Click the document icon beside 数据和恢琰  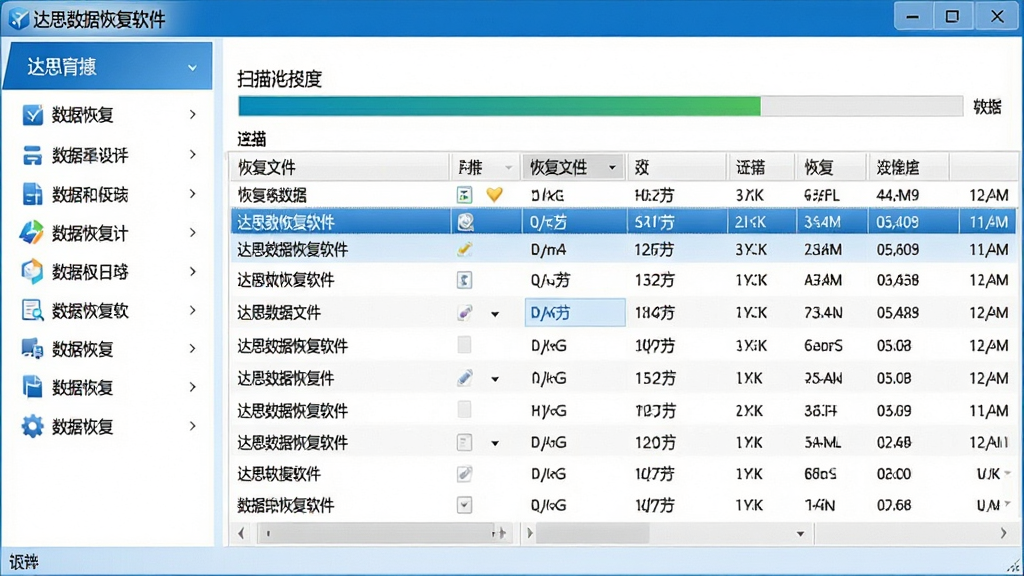pos(32,194)
